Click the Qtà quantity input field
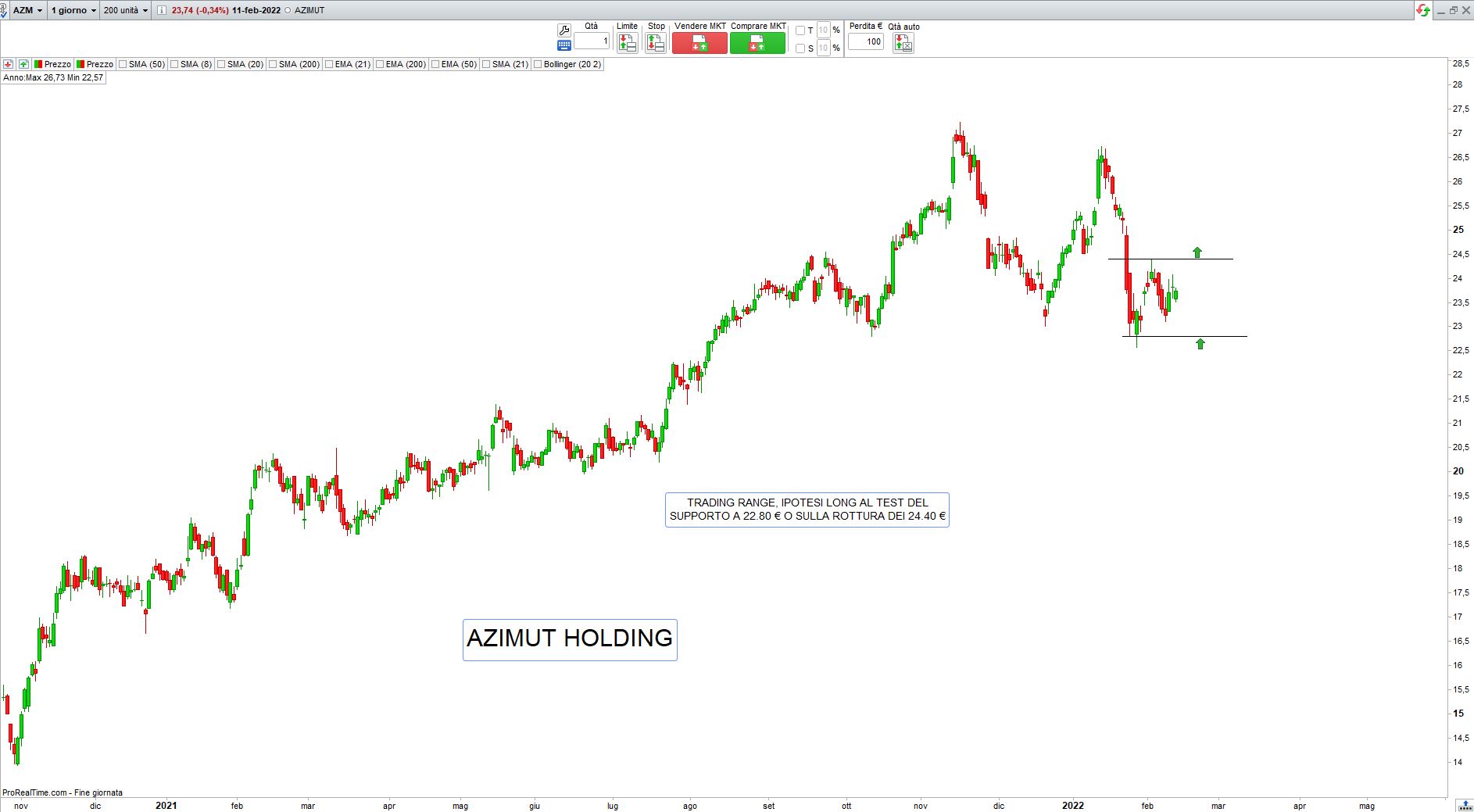This screenshot has width=1474, height=812. coord(592,41)
